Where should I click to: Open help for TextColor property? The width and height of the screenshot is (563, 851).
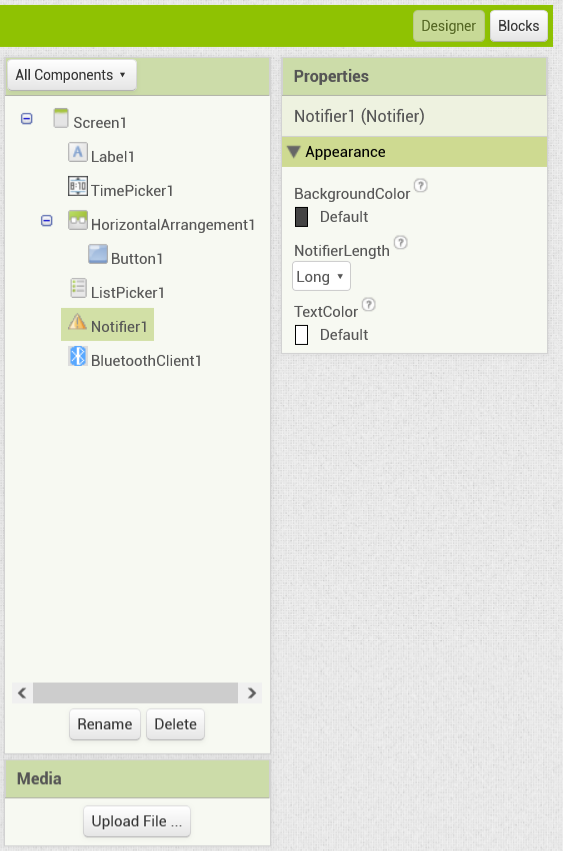pos(369,304)
